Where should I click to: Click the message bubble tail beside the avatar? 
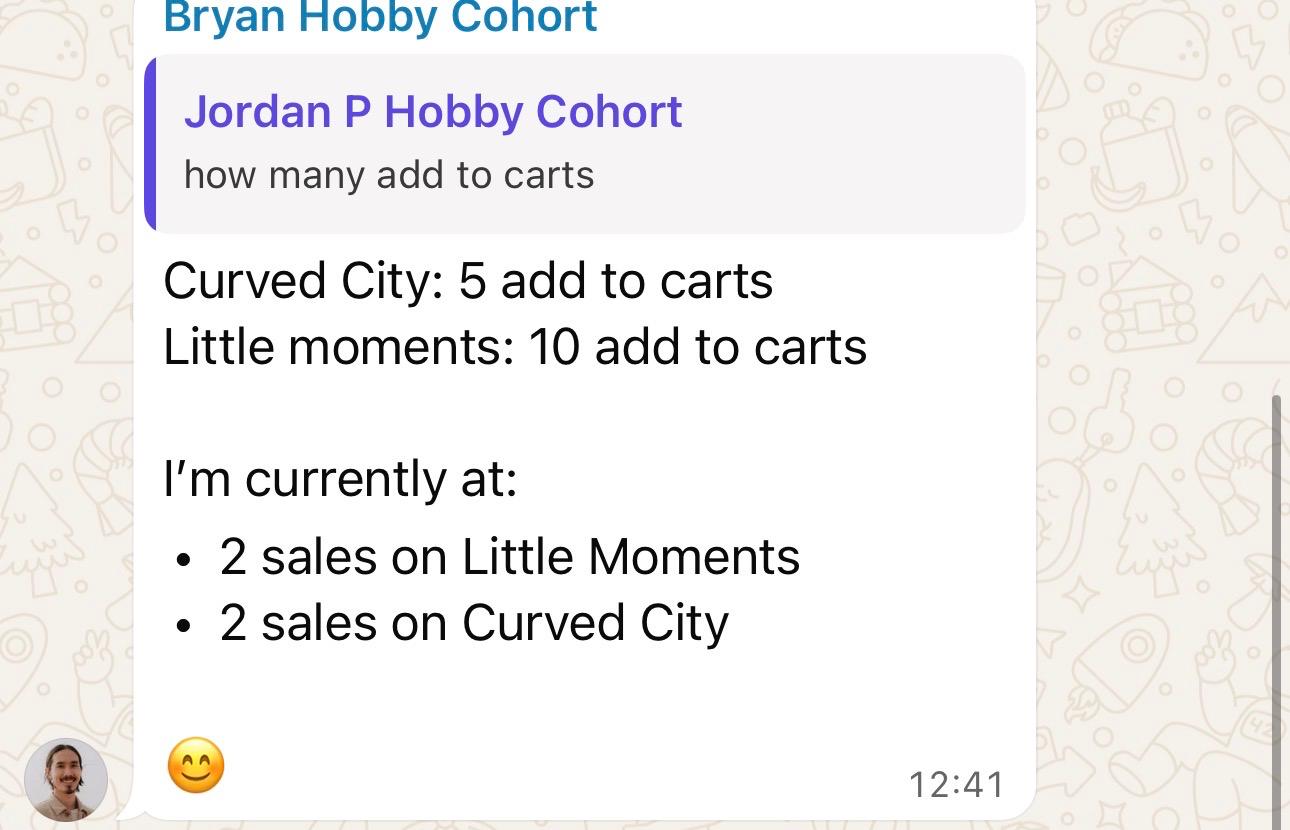click(x=126, y=813)
